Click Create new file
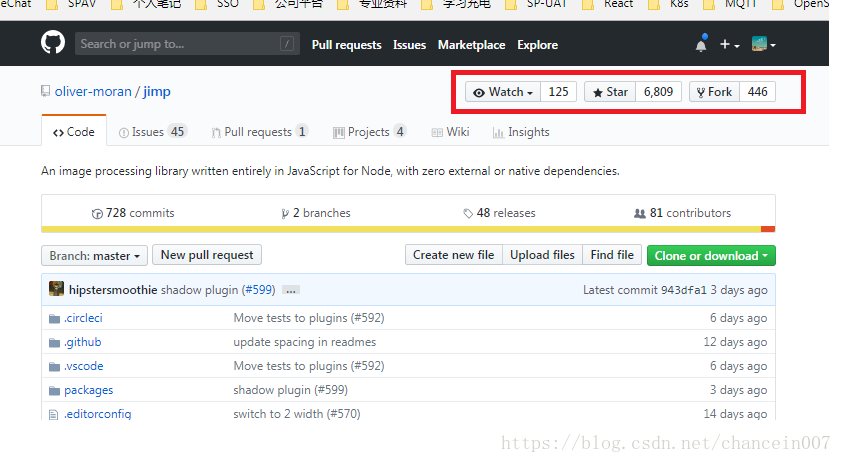The height and width of the screenshot is (463, 842). pyautogui.click(x=454, y=255)
